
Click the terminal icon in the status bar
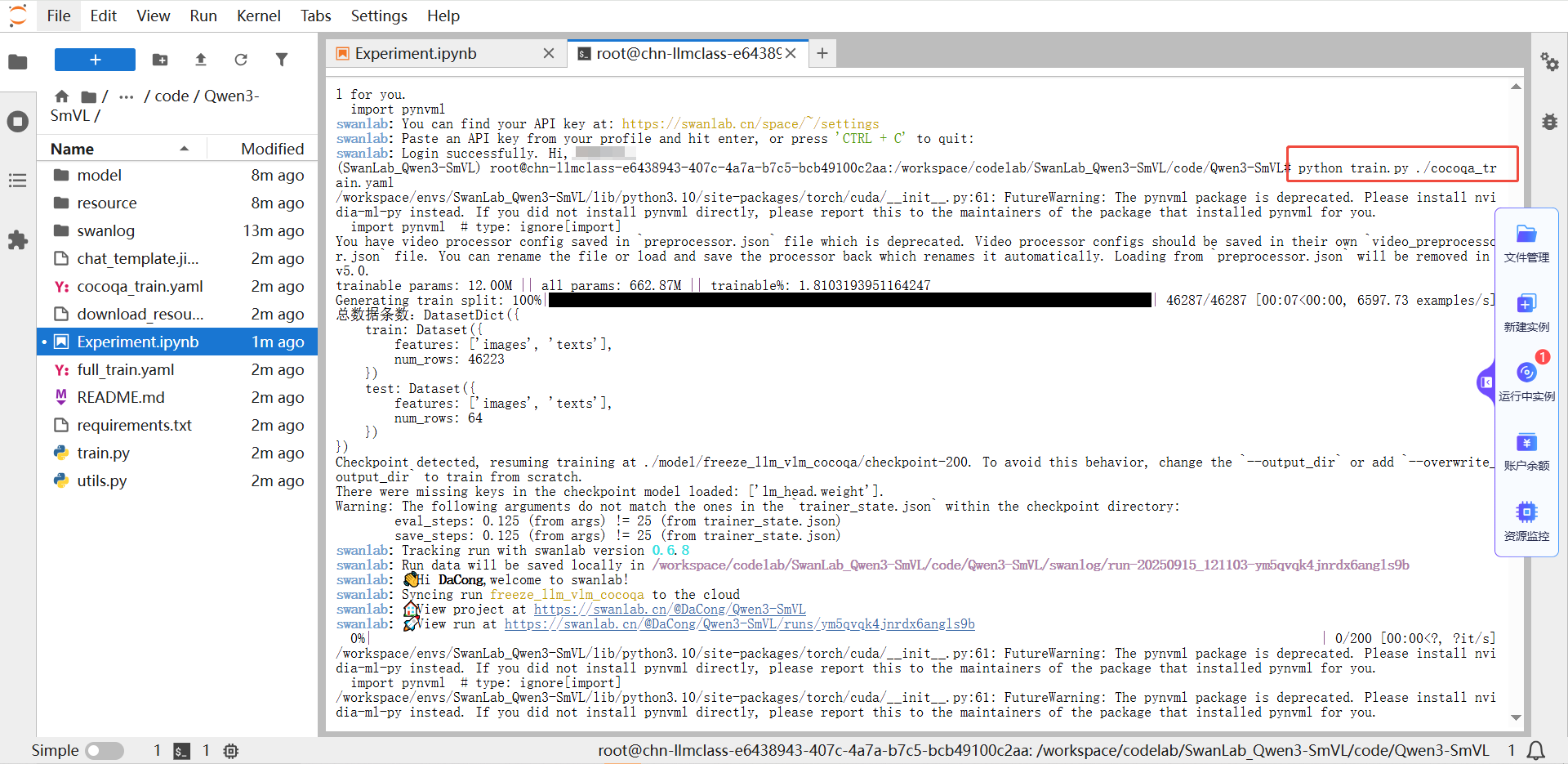tap(181, 751)
